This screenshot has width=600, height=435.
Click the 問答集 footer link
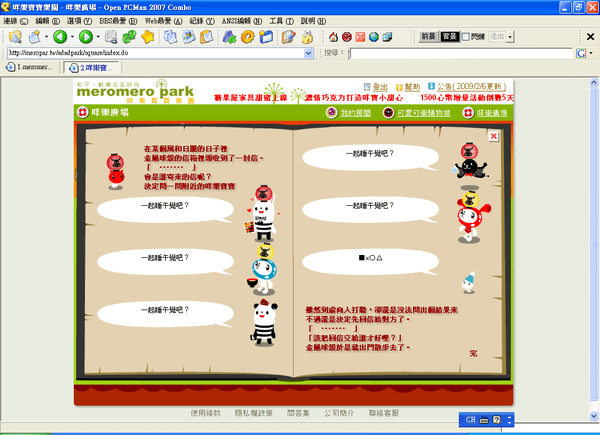click(298, 413)
